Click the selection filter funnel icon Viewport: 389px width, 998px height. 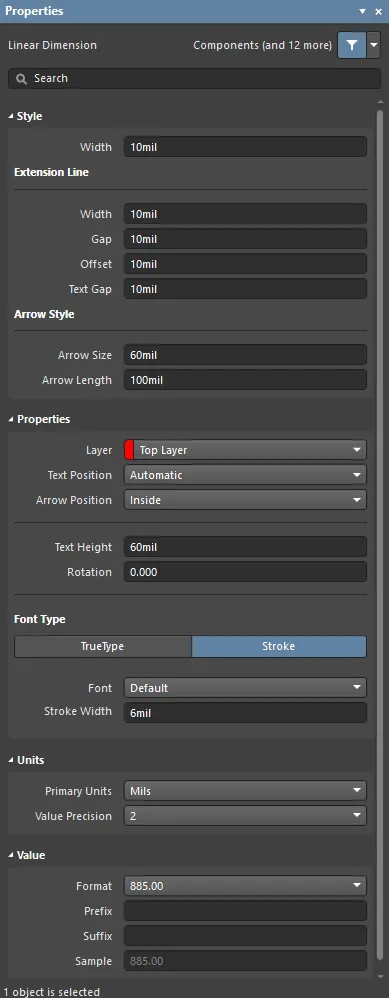pos(352,46)
